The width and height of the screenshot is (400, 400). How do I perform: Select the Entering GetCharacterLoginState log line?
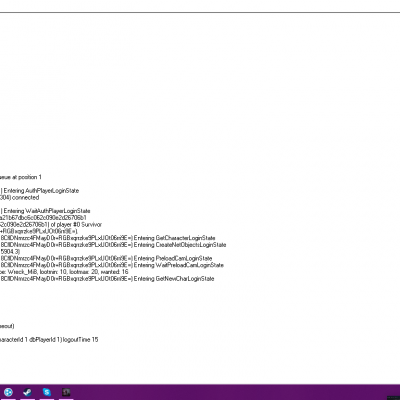pyautogui.click(x=108, y=238)
